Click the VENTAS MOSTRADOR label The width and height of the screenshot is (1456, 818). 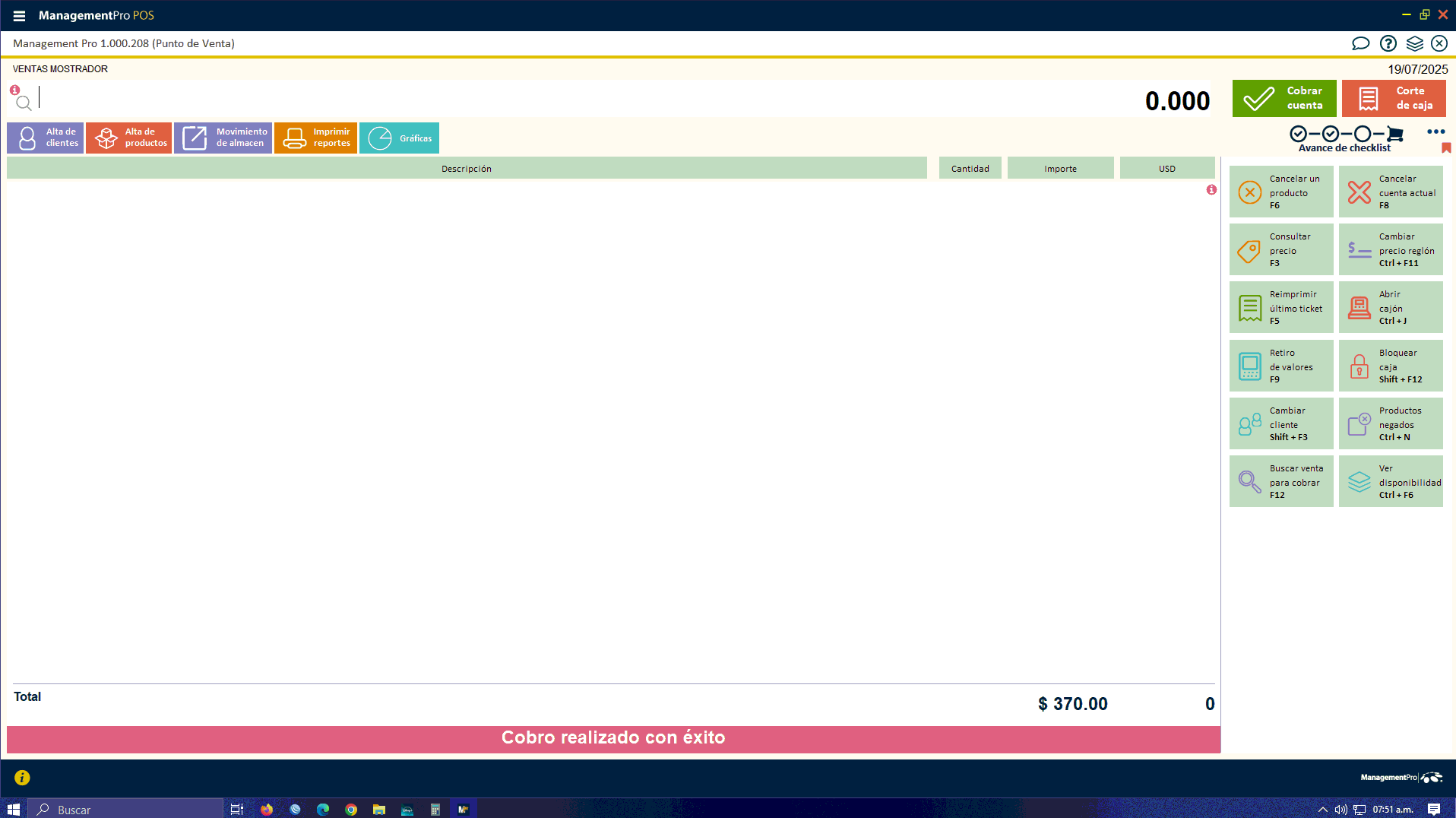pos(60,68)
